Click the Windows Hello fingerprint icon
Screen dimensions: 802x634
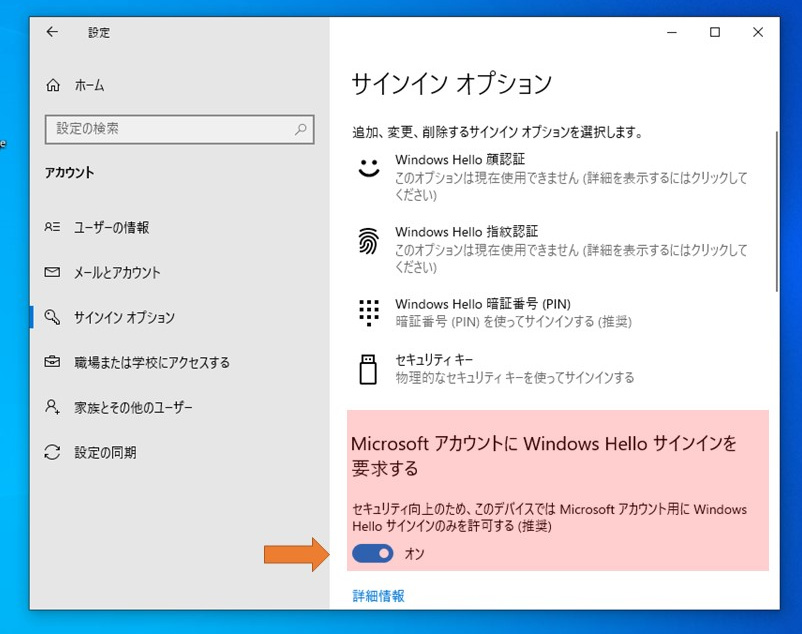click(369, 240)
